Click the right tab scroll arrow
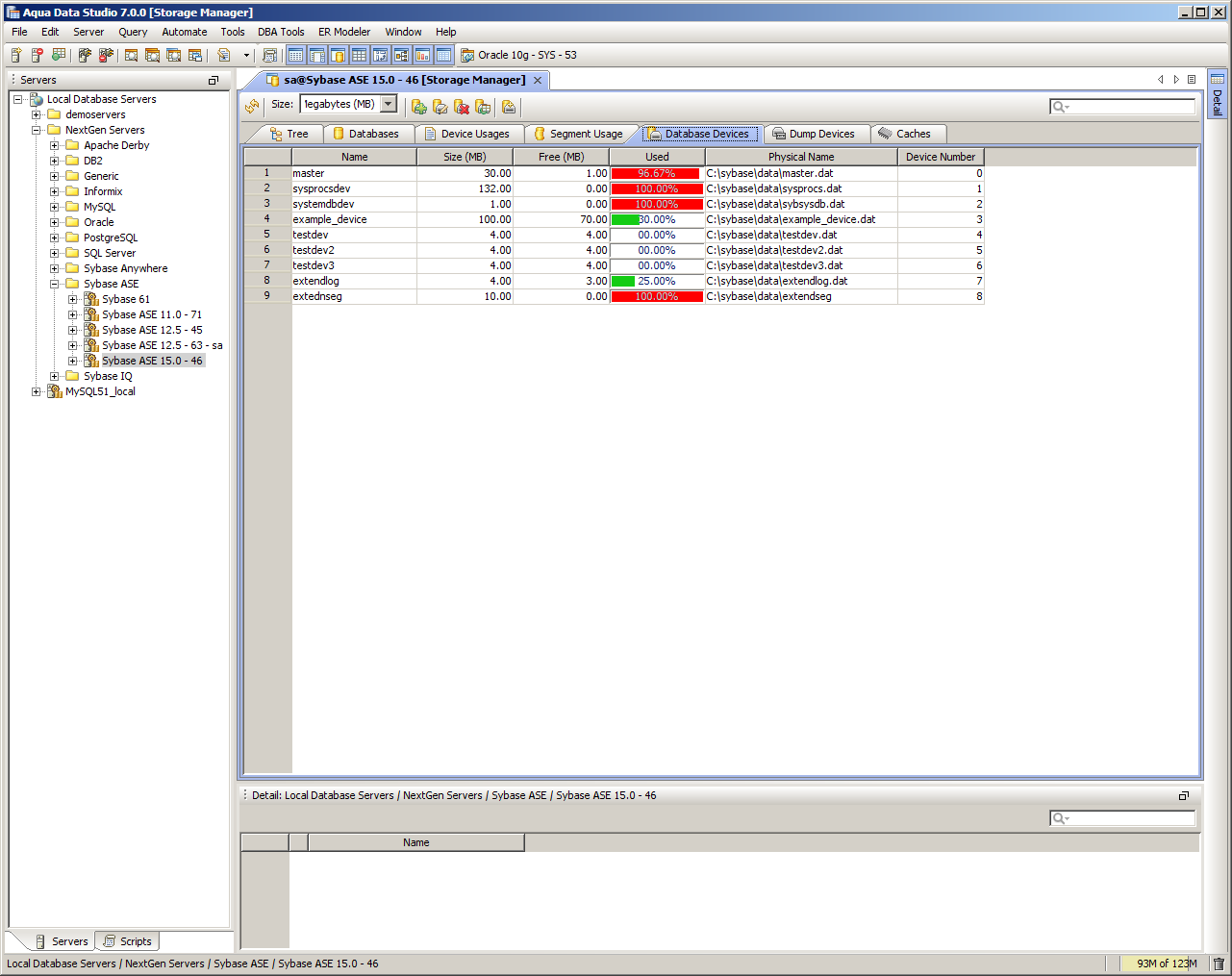 click(x=1176, y=80)
